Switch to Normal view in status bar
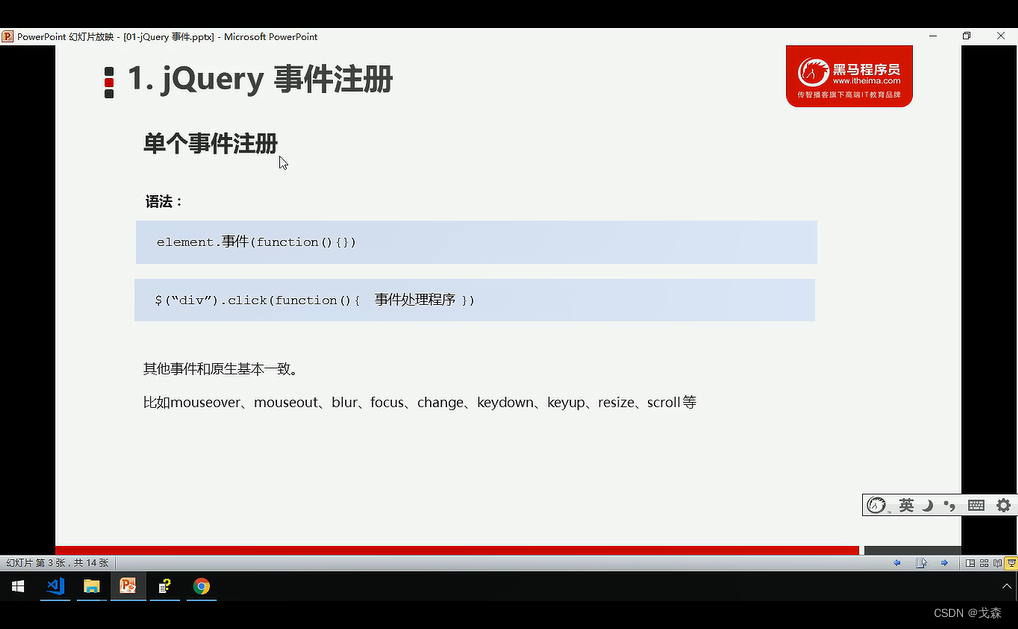Viewport: 1018px width, 629px height. pos(970,563)
